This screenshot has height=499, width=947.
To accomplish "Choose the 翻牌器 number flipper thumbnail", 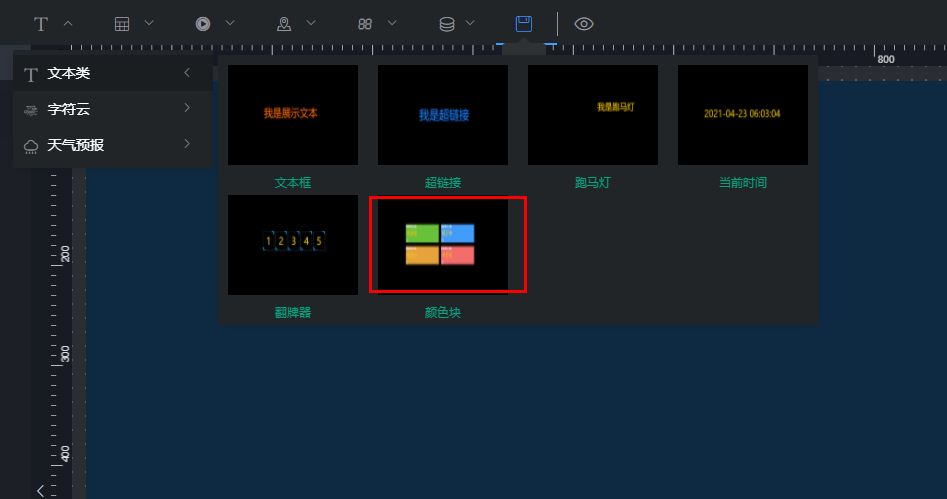I will click(x=293, y=245).
